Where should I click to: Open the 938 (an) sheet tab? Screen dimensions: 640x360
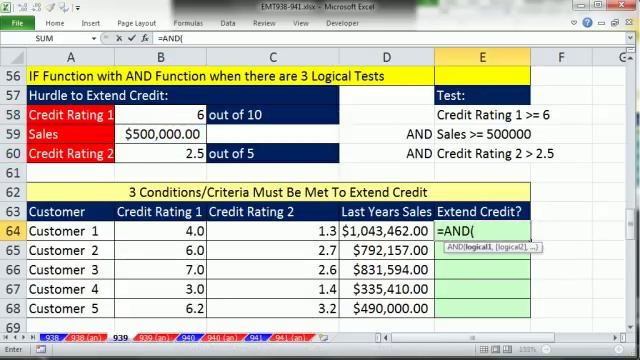pyautogui.click(x=85, y=338)
